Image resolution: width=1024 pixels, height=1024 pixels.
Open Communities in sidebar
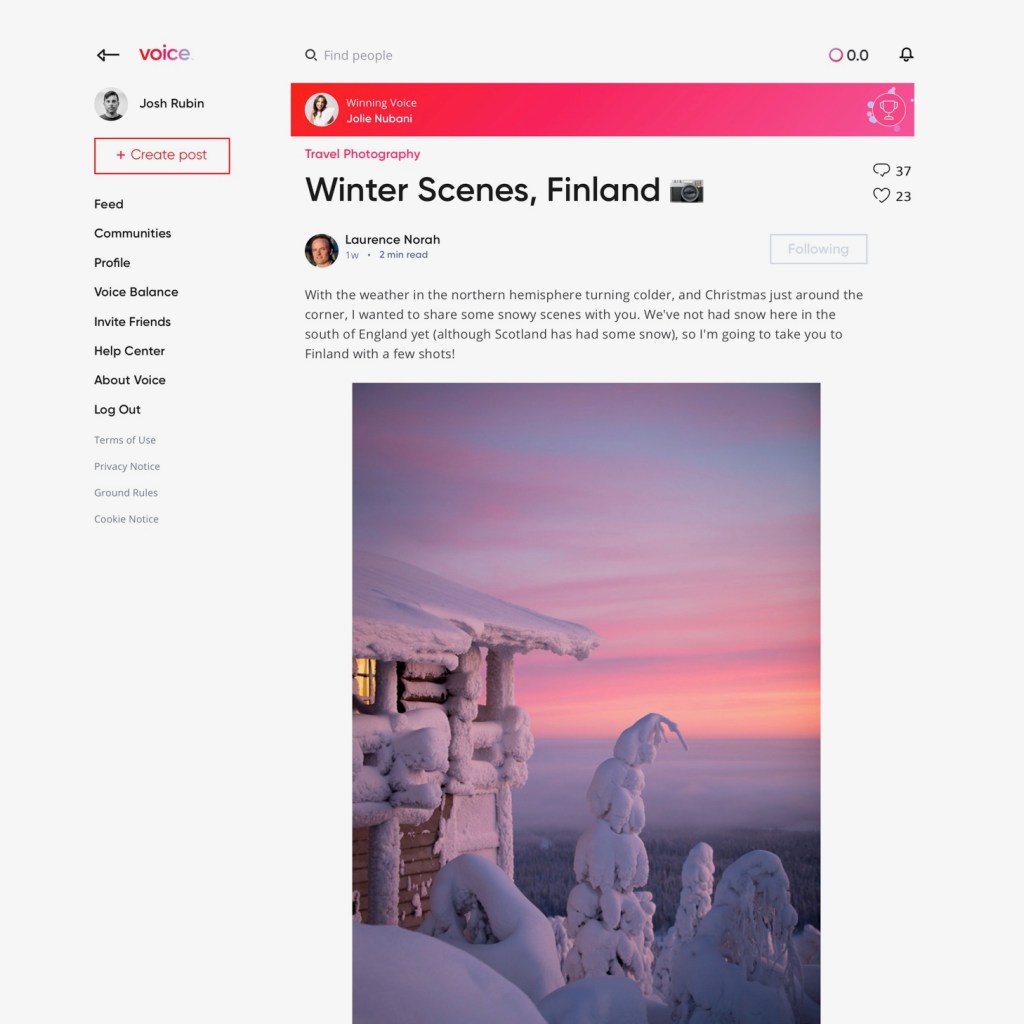point(133,233)
